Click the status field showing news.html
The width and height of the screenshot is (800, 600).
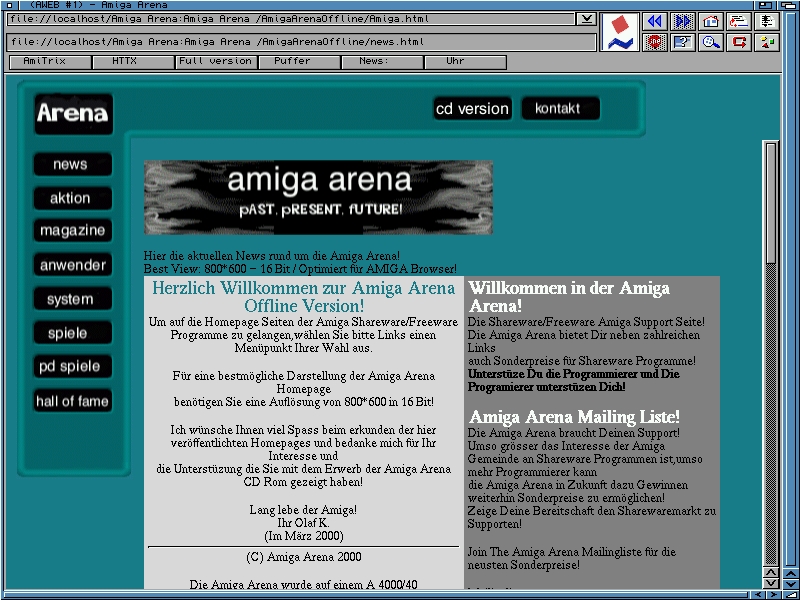click(x=302, y=42)
